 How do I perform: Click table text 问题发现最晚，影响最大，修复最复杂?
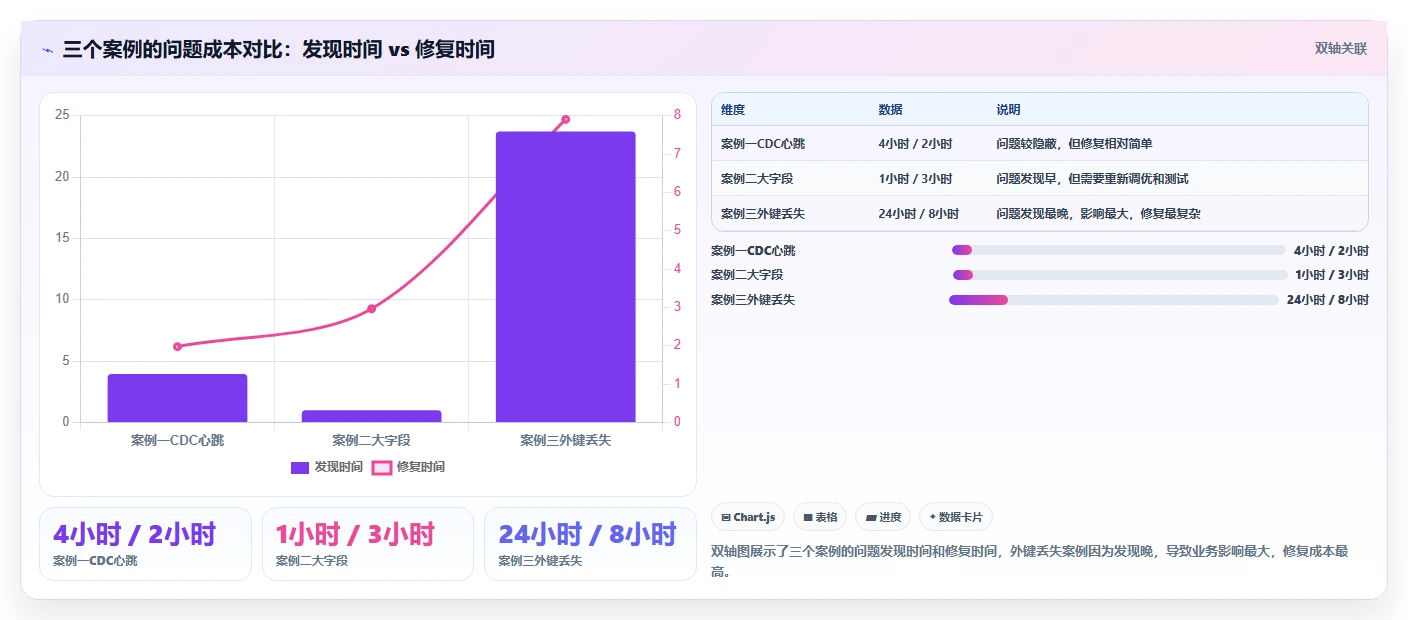(1098, 214)
